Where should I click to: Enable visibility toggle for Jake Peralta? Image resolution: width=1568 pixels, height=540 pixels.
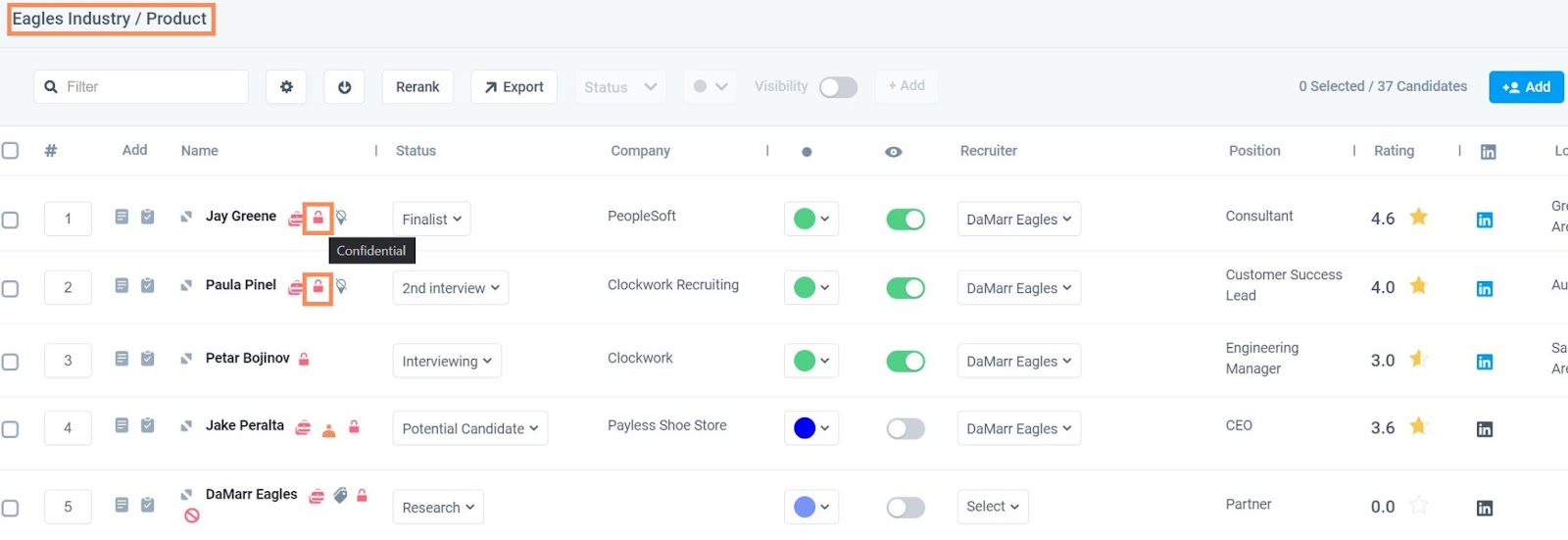906,428
